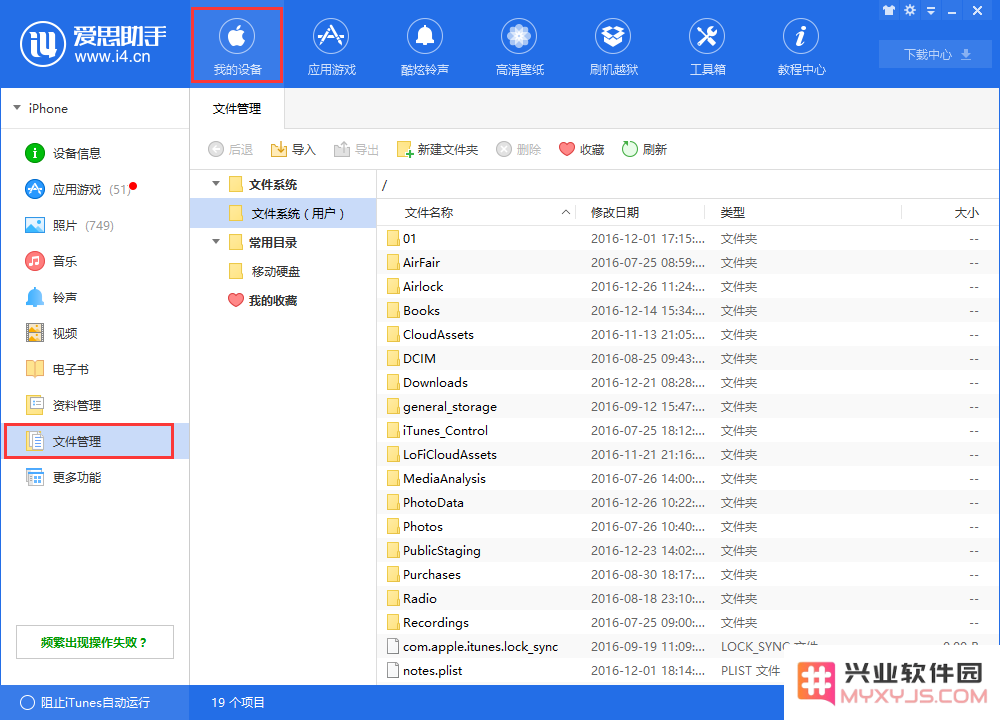Select the iTunes_Control folder
This screenshot has height=720, width=1000.
tap(686, 430)
